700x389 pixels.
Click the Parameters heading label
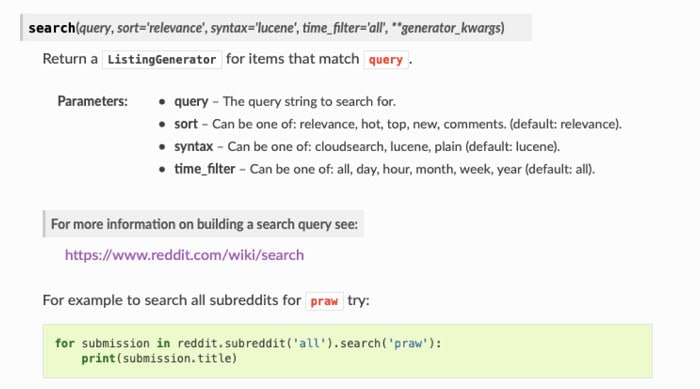(x=92, y=101)
